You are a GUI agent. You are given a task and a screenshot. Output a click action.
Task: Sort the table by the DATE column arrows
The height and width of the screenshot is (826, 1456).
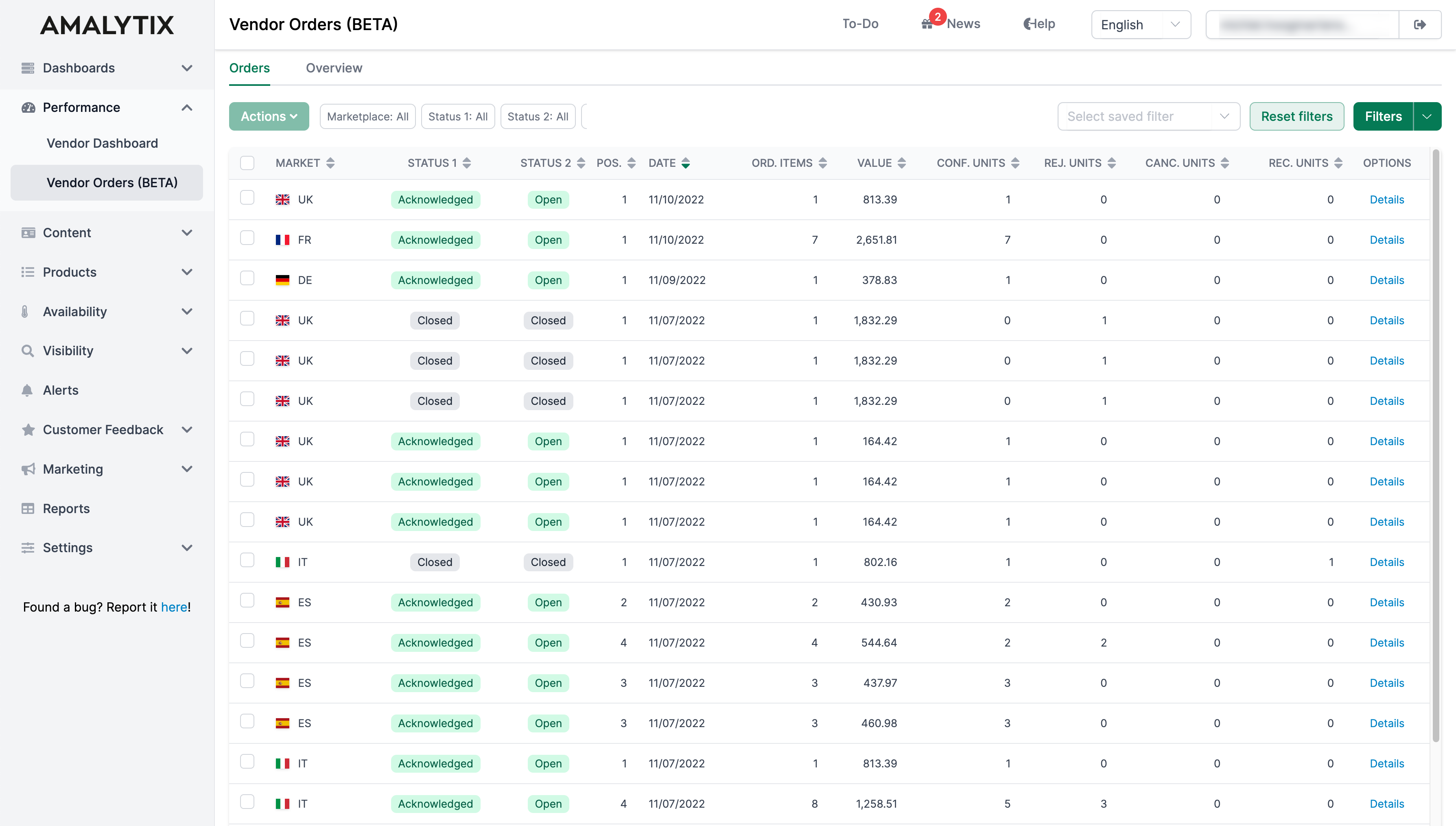[686, 163]
